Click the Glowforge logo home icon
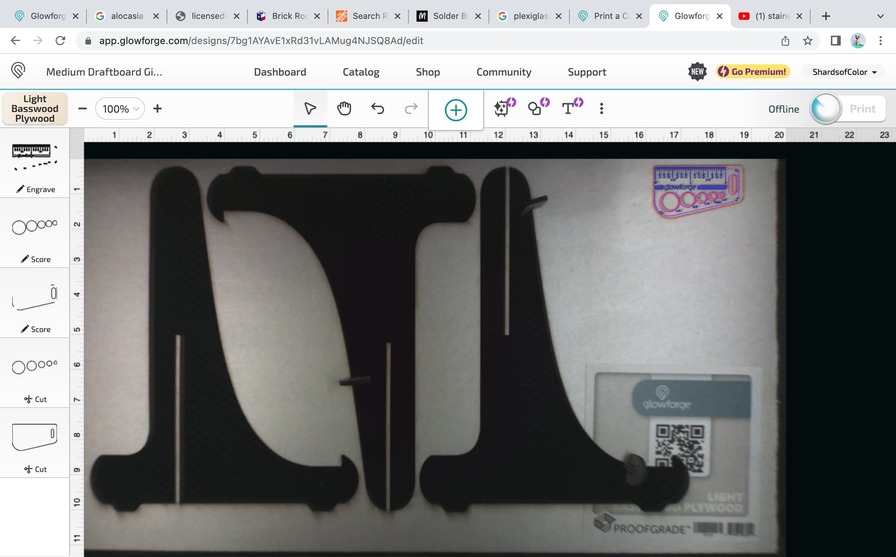This screenshot has height=557, width=896. point(18,71)
